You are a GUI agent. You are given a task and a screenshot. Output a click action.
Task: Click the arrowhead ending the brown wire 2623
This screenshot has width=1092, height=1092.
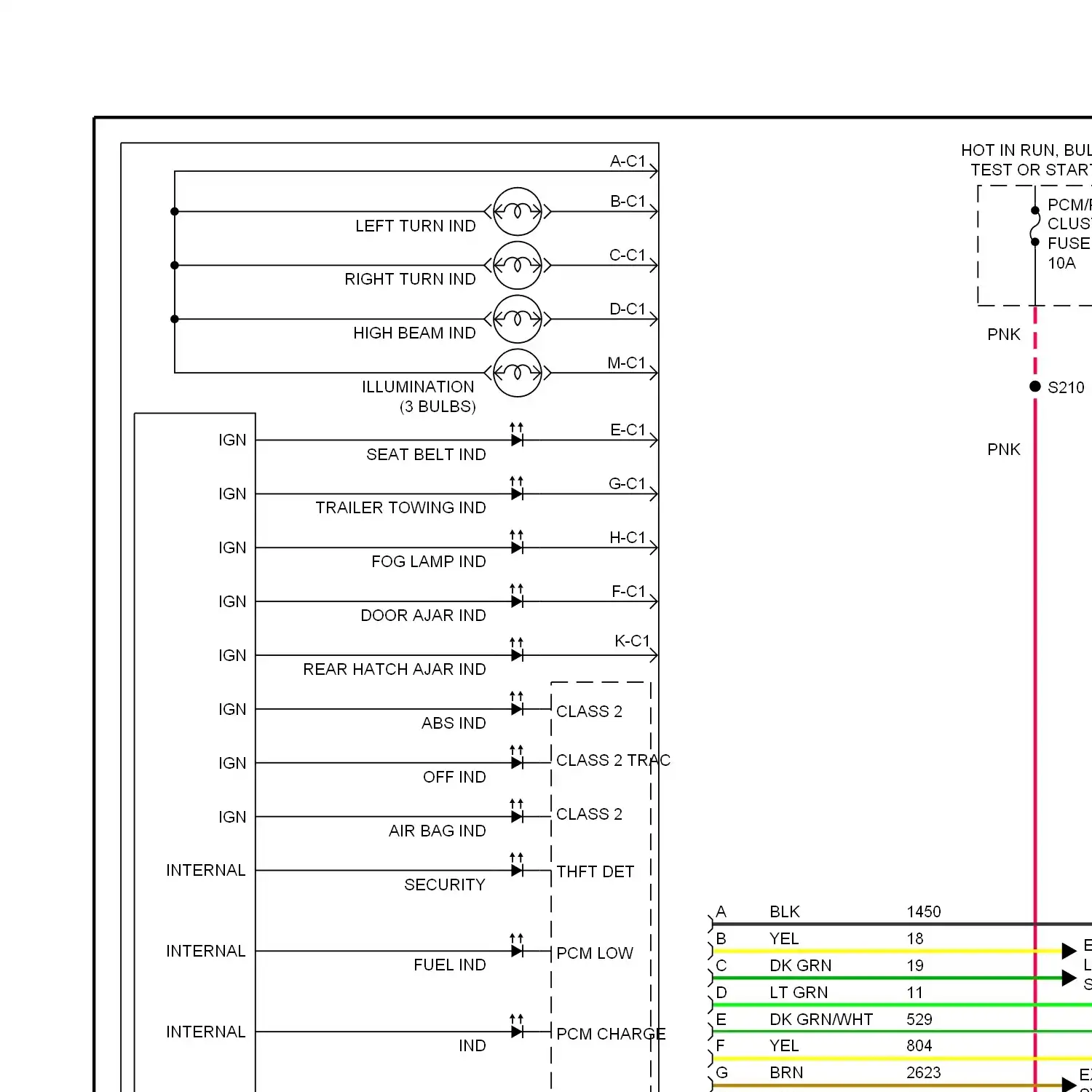(x=1069, y=1085)
